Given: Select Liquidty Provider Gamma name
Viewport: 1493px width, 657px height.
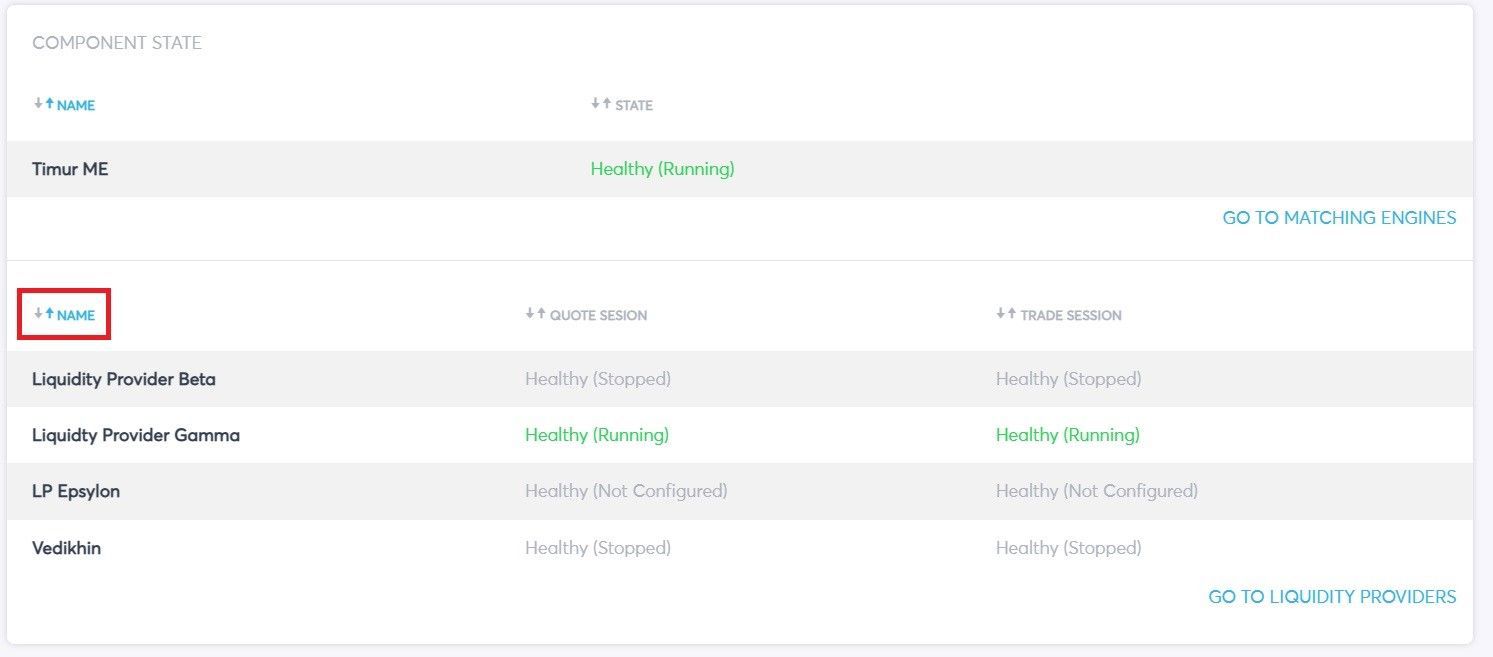Looking at the screenshot, I should [x=136, y=435].
